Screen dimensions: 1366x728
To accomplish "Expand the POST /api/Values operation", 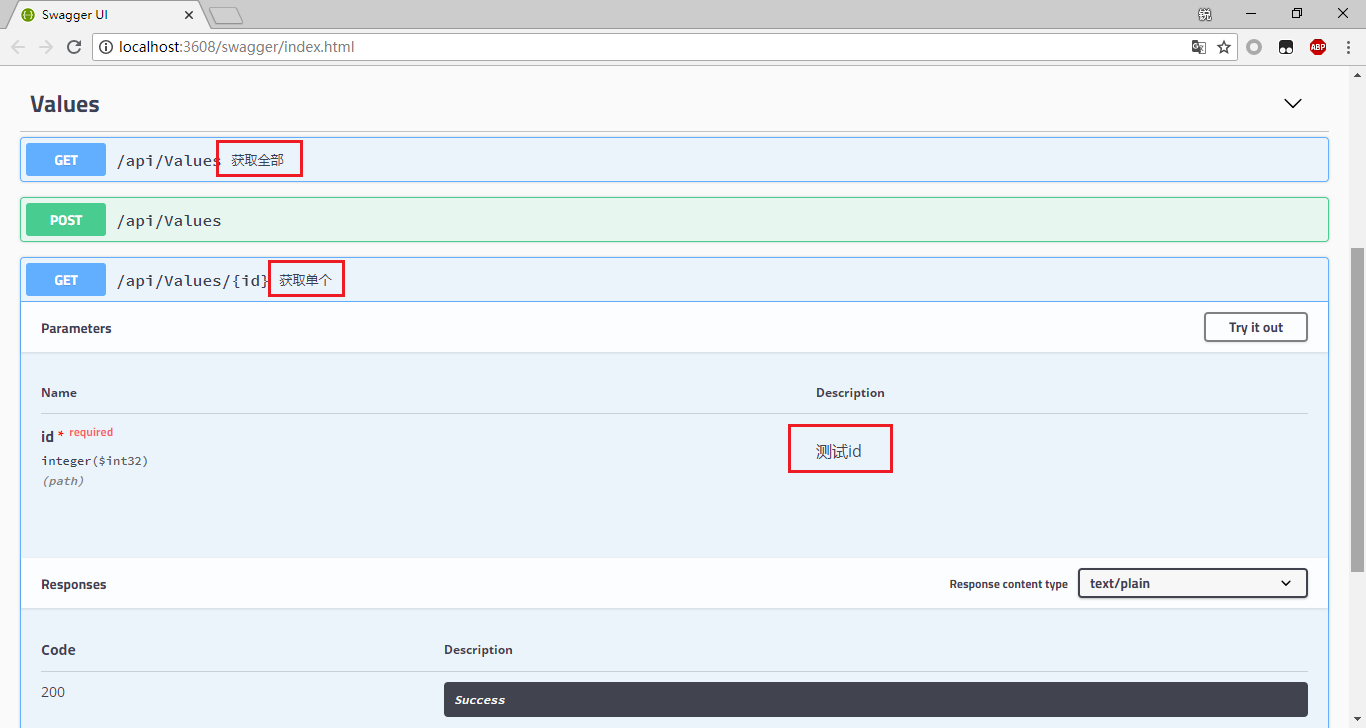I will [674, 220].
